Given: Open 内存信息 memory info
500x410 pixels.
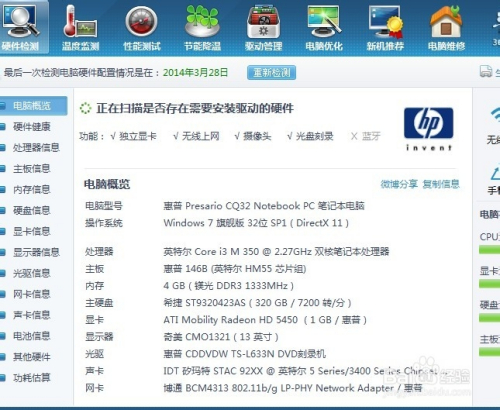Looking at the screenshot, I should (x=32, y=190).
